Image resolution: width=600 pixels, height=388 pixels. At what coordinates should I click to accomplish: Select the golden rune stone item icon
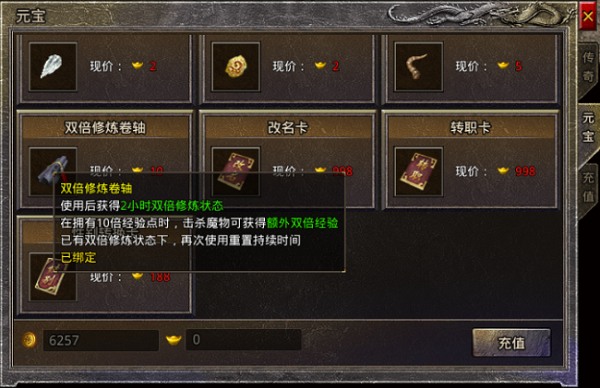(x=236, y=67)
